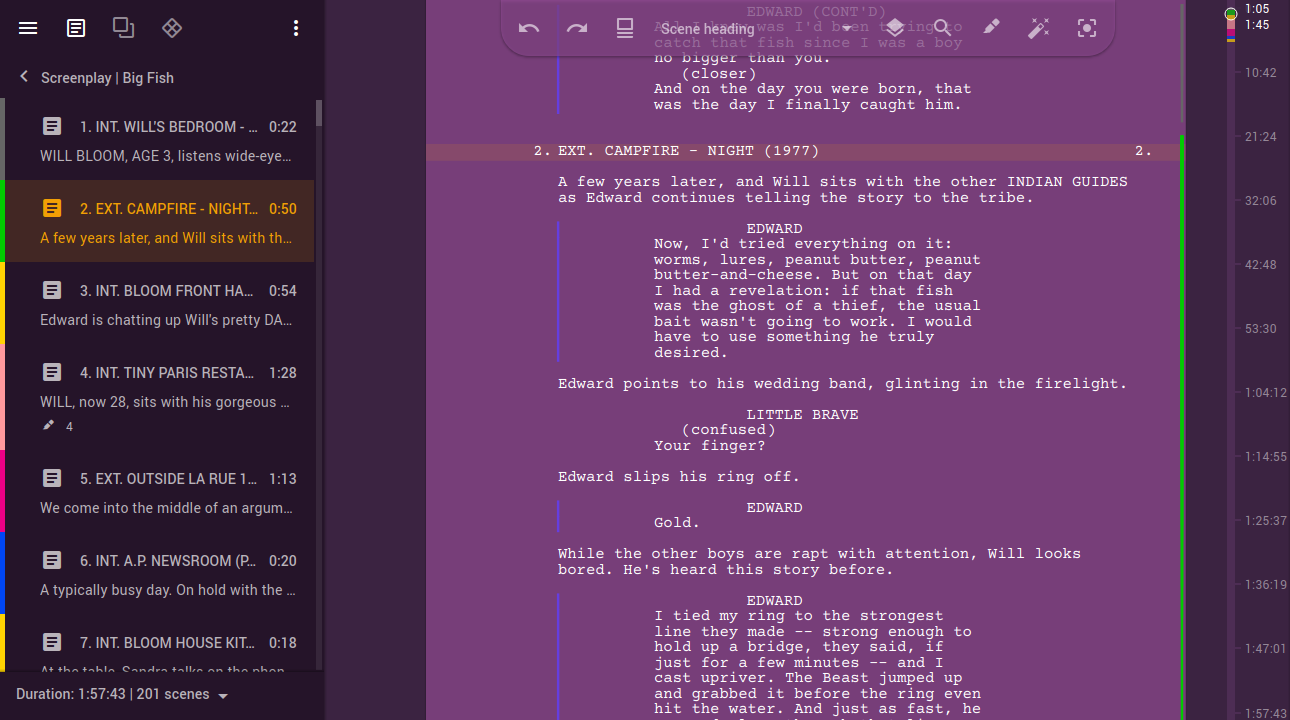Click scene 1 document icon
Image resolution: width=1290 pixels, height=720 pixels.
pyautogui.click(x=52, y=127)
